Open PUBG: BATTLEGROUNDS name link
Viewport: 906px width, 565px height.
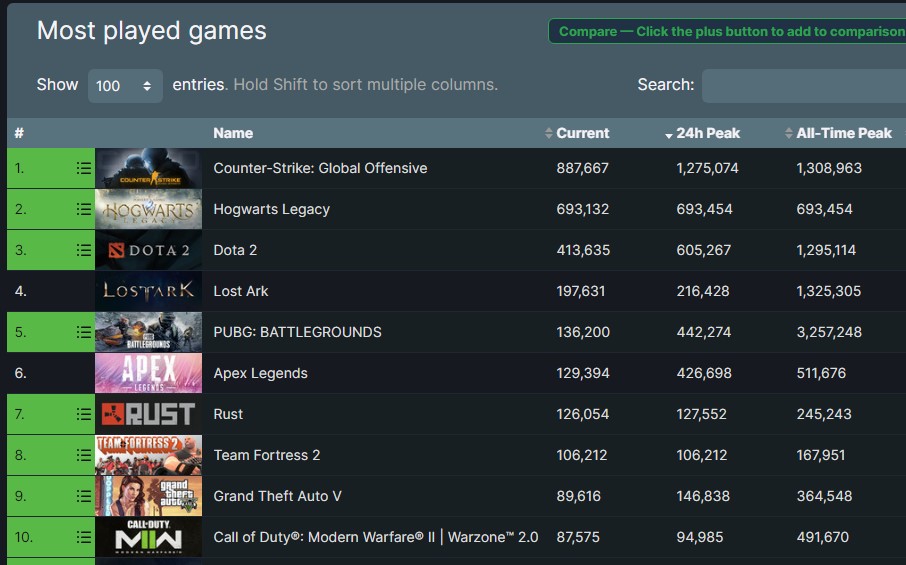298,332
